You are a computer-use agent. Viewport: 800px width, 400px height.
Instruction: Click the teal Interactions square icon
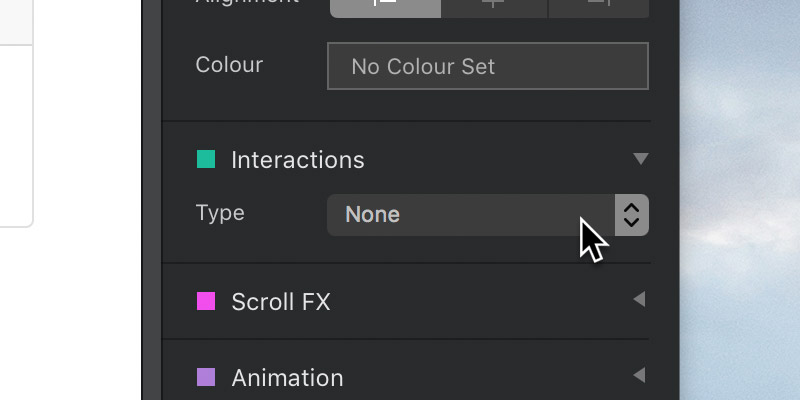[206, 159]
